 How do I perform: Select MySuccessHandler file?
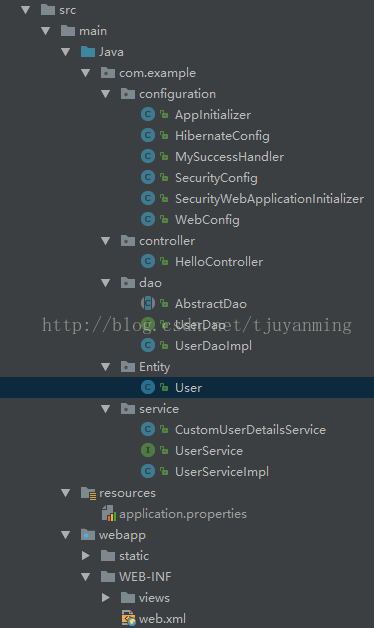pos(229,157)
